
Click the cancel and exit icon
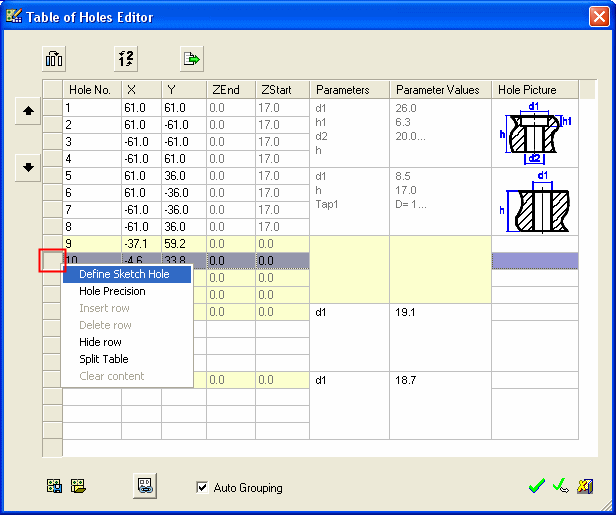[x=585, y=486]
